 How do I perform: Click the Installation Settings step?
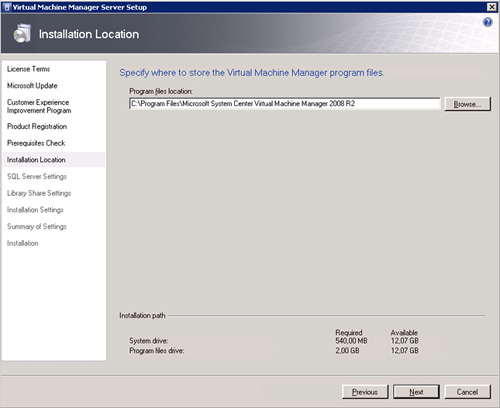(35, 210)
